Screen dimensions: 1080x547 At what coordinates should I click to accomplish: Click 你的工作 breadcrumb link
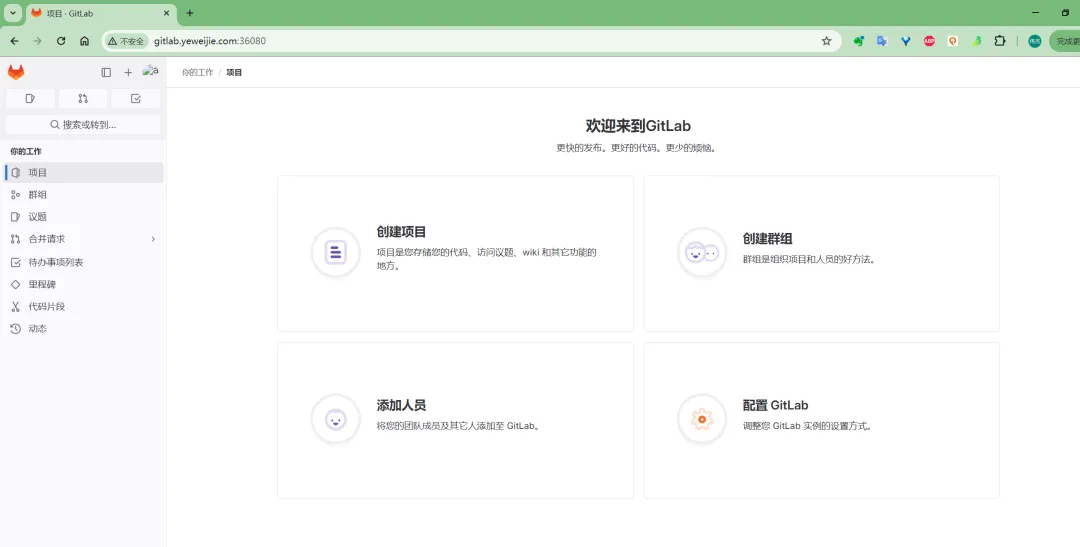tap(197, 73)
